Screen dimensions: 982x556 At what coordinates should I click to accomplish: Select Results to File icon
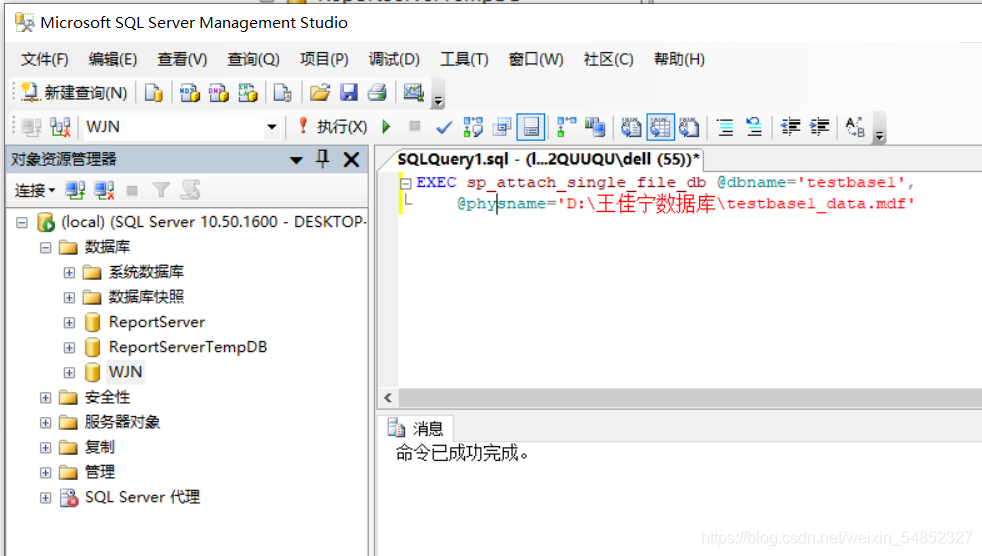tap(689, 127)
